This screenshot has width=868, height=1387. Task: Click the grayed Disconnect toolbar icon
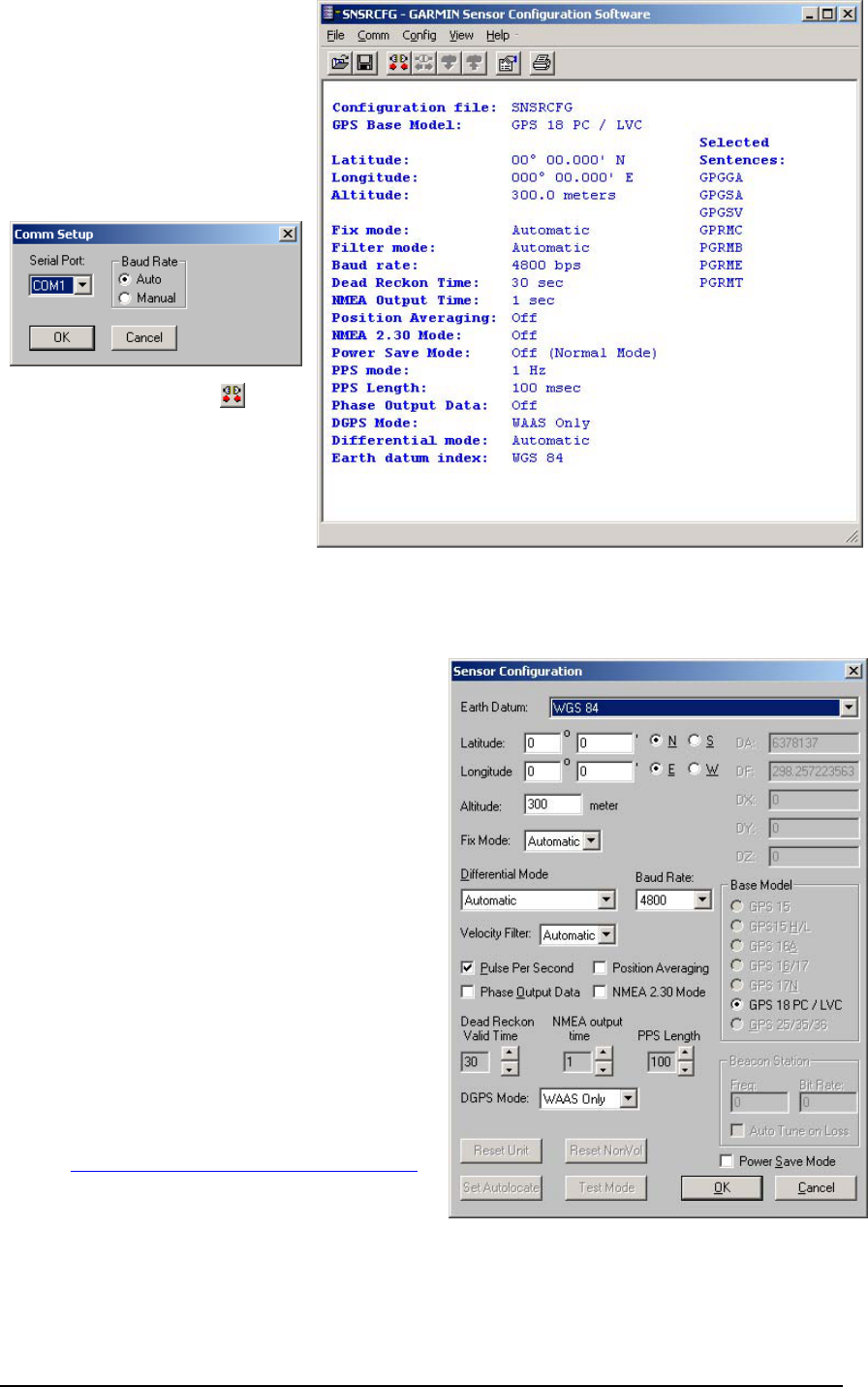point(423,64)
